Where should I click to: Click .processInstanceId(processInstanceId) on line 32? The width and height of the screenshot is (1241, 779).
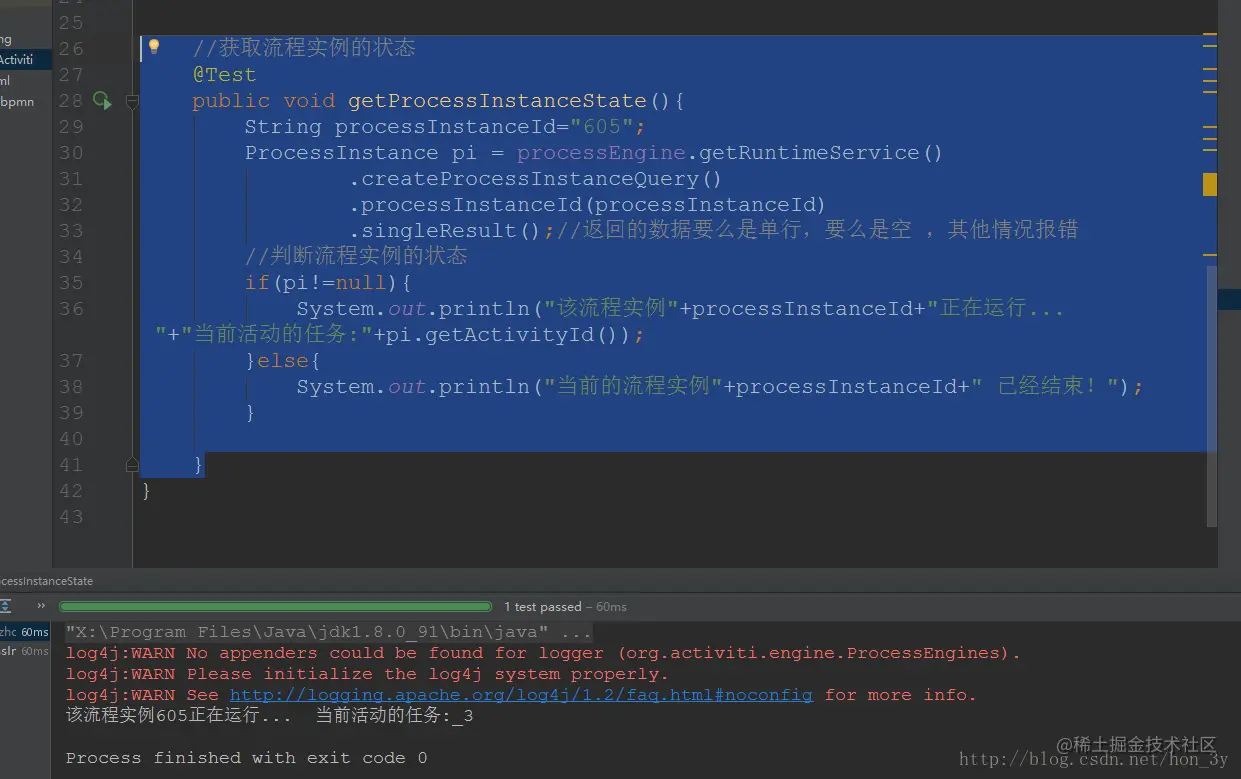(x=587, y=205)
